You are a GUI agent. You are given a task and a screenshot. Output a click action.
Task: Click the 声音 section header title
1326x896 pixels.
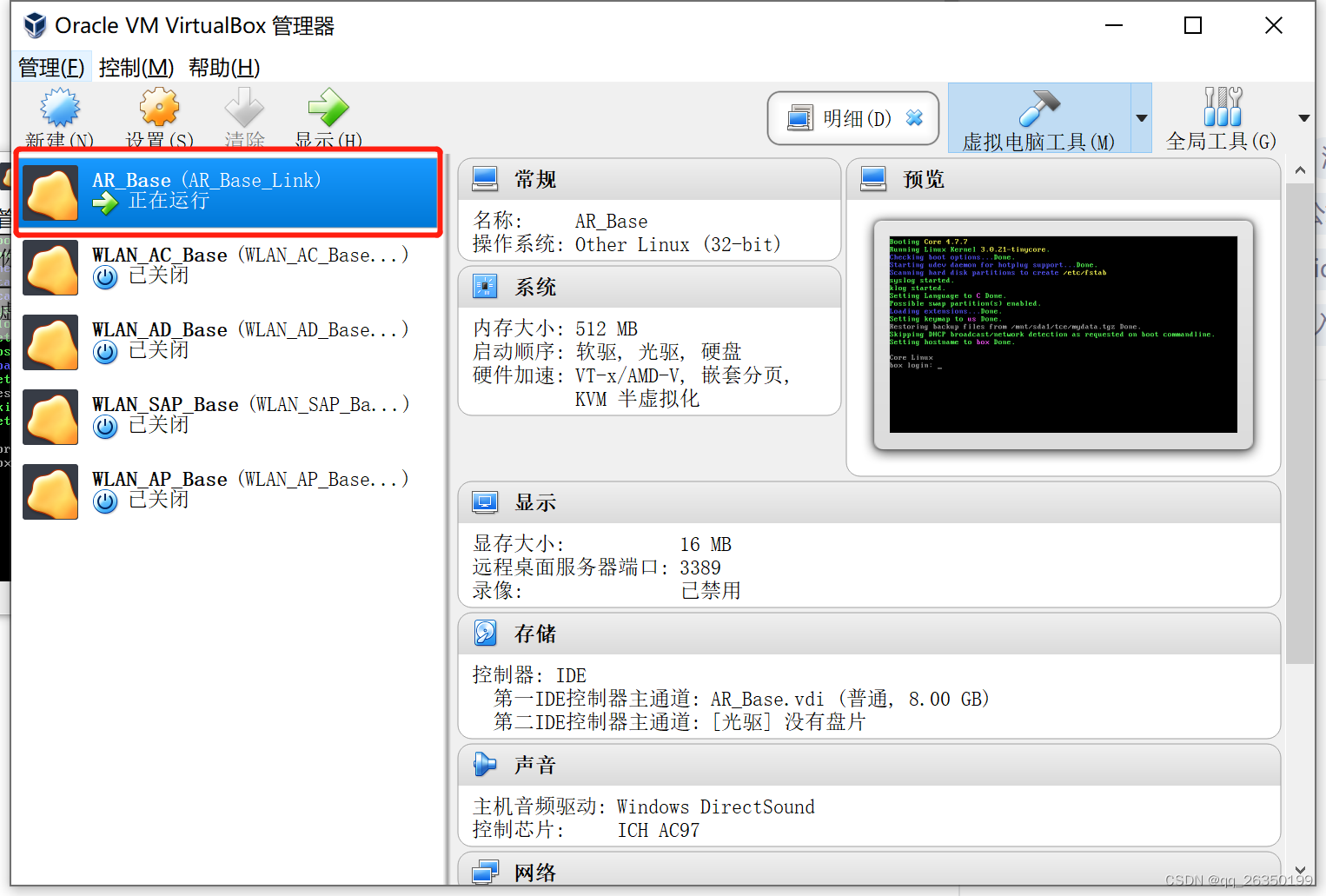[535, 765]
